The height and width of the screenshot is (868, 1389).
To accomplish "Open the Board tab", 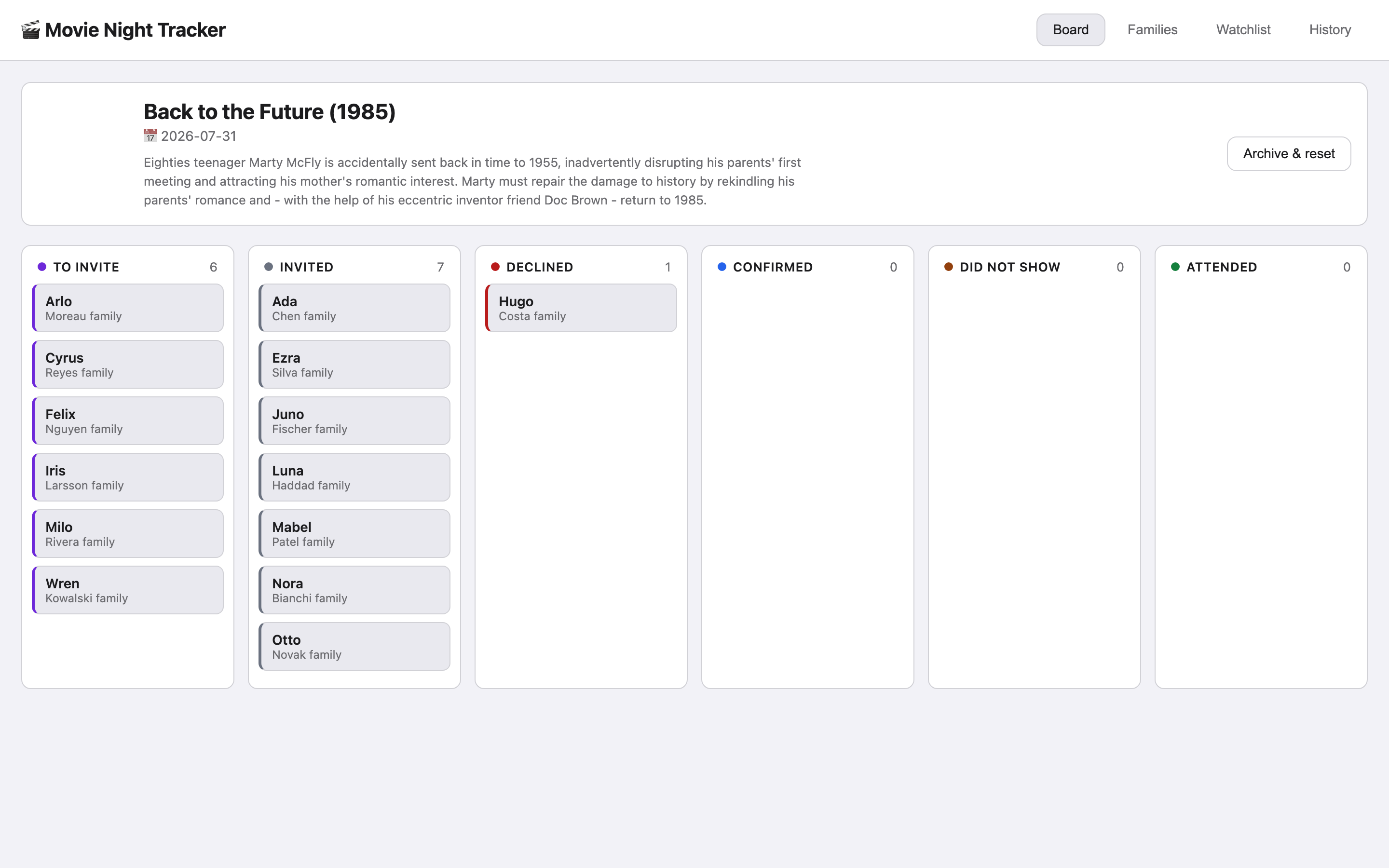I will (1071, 30).
